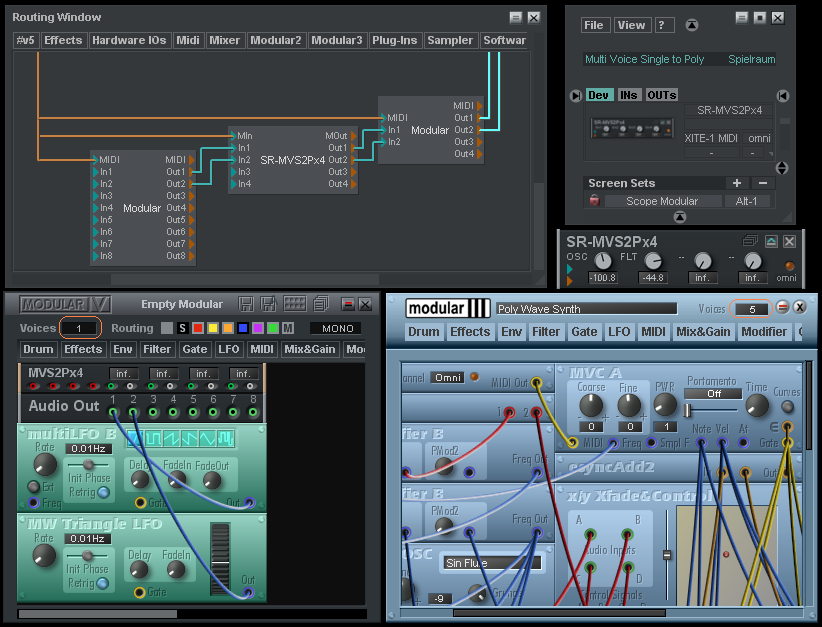Viewport: 822px width, 627px height.
Task: Toggle the M routing button
Action: [x=288, y=328]
